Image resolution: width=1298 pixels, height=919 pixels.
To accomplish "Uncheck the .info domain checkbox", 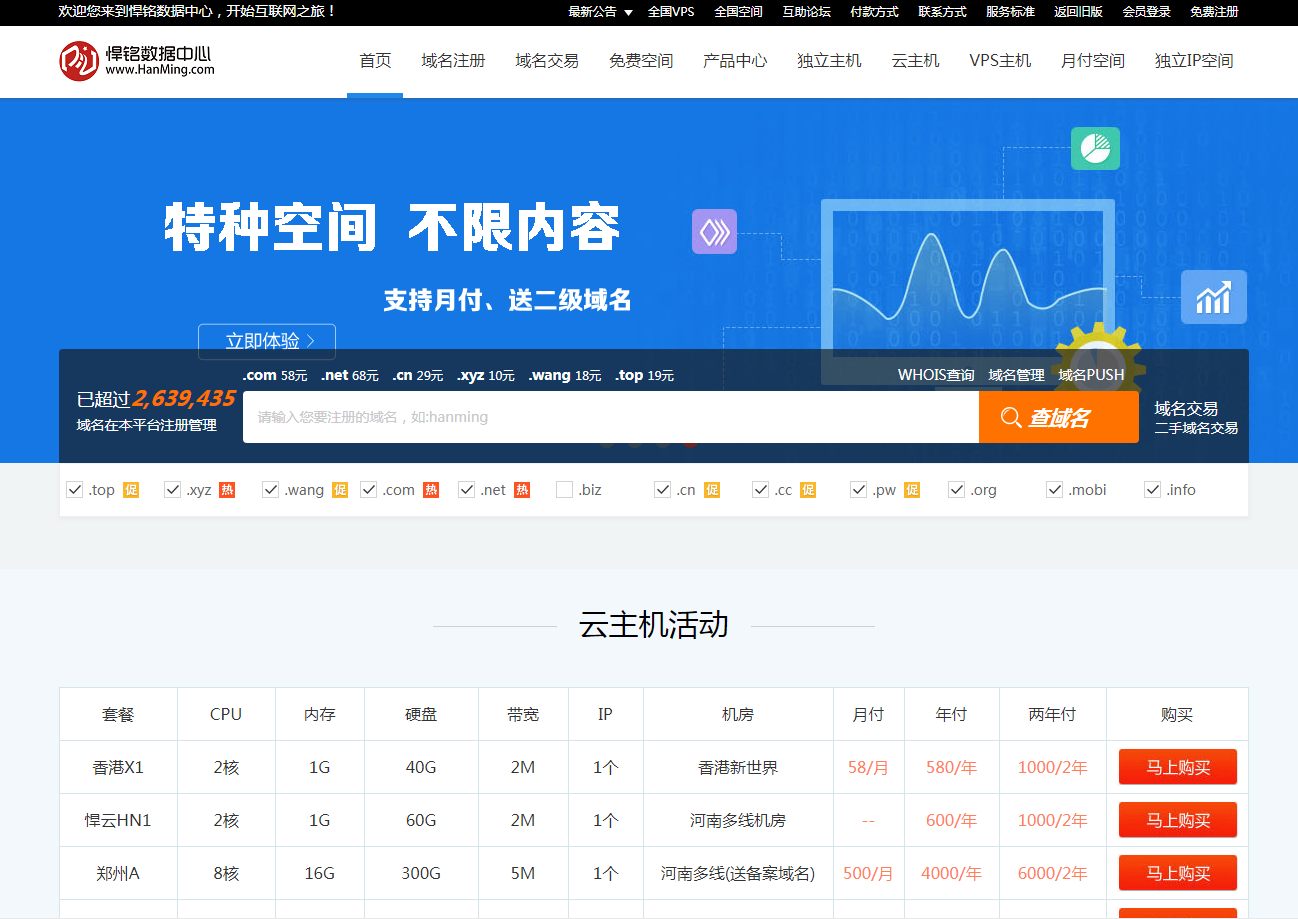I will pos(1154,490).
